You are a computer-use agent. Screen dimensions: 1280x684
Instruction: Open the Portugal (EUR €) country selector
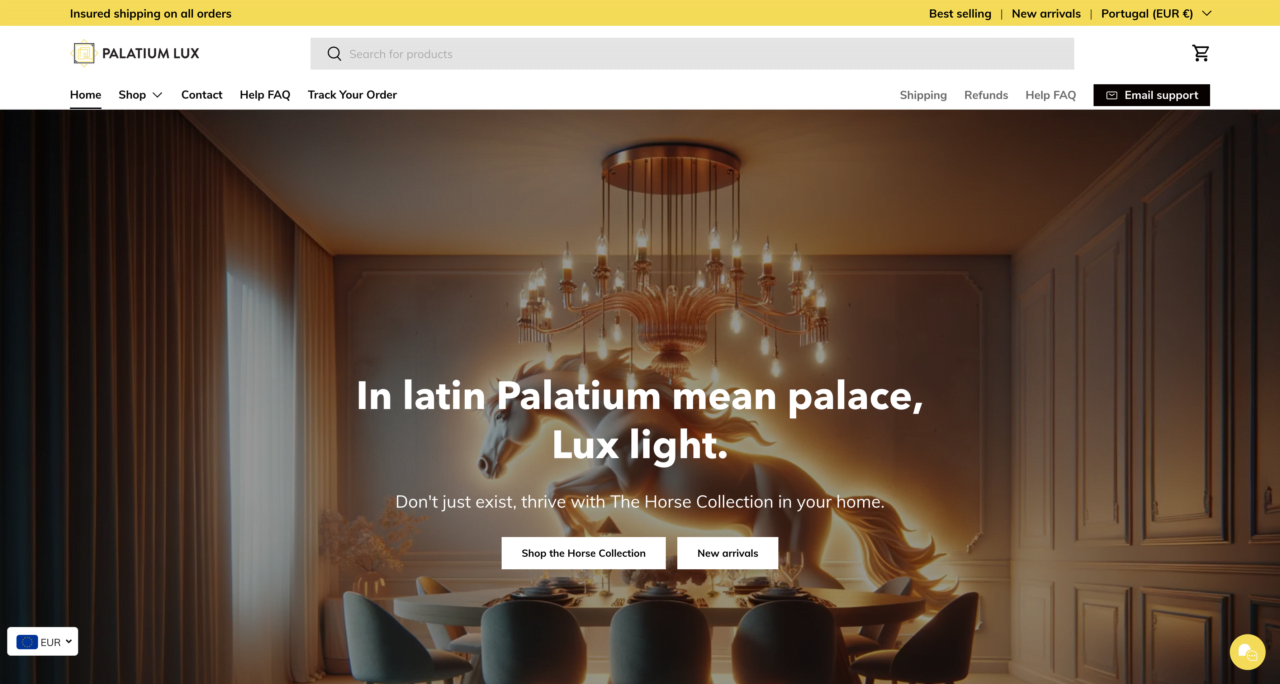point(1156,14)
